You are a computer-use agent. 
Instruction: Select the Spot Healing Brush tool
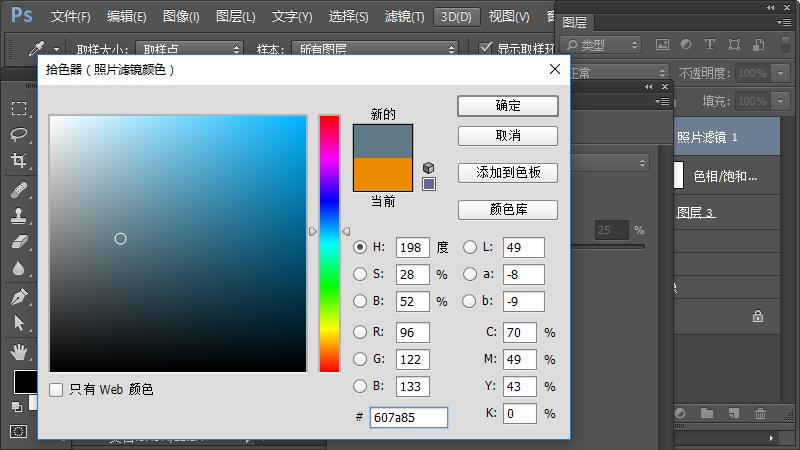pos(19,190)
